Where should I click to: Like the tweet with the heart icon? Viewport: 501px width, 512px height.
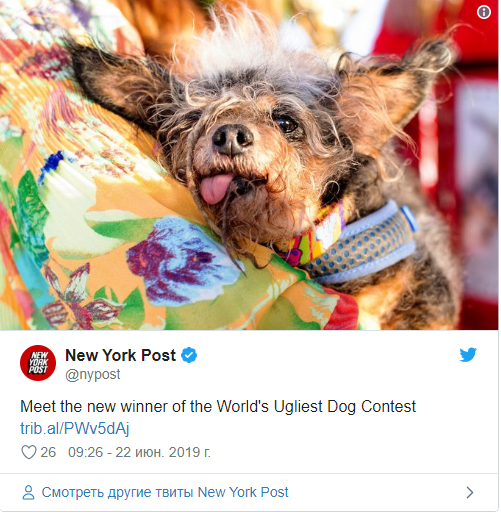[29, 452]
